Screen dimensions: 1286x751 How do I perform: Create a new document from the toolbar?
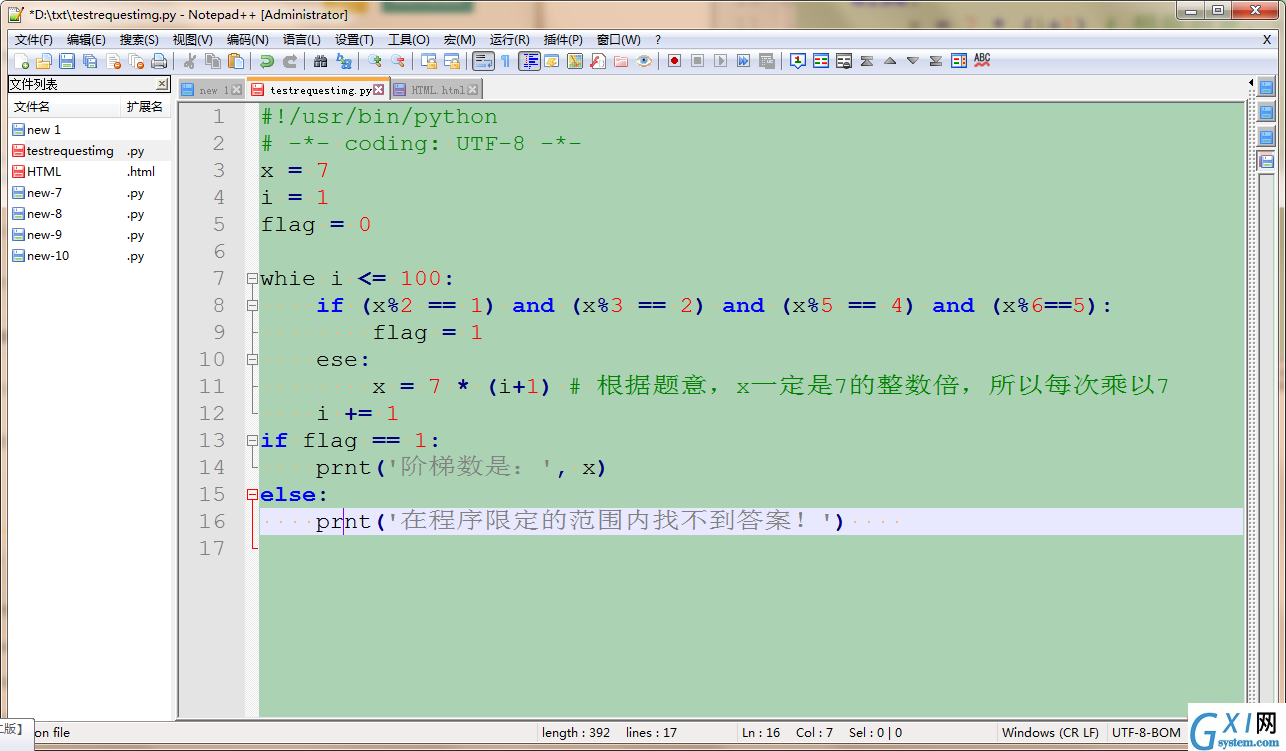20,61
